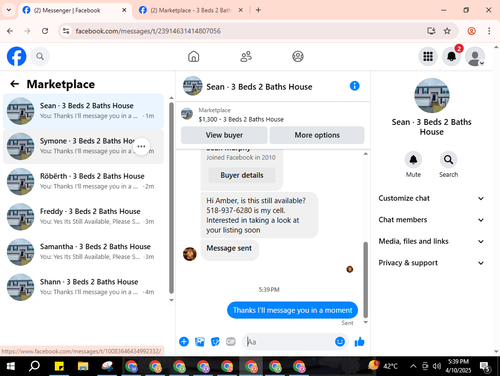Image resolution: width=500 pixels, height=376 pixels.
Task: Close the Marketplace browser tab
Action: [x=240, y=10]
